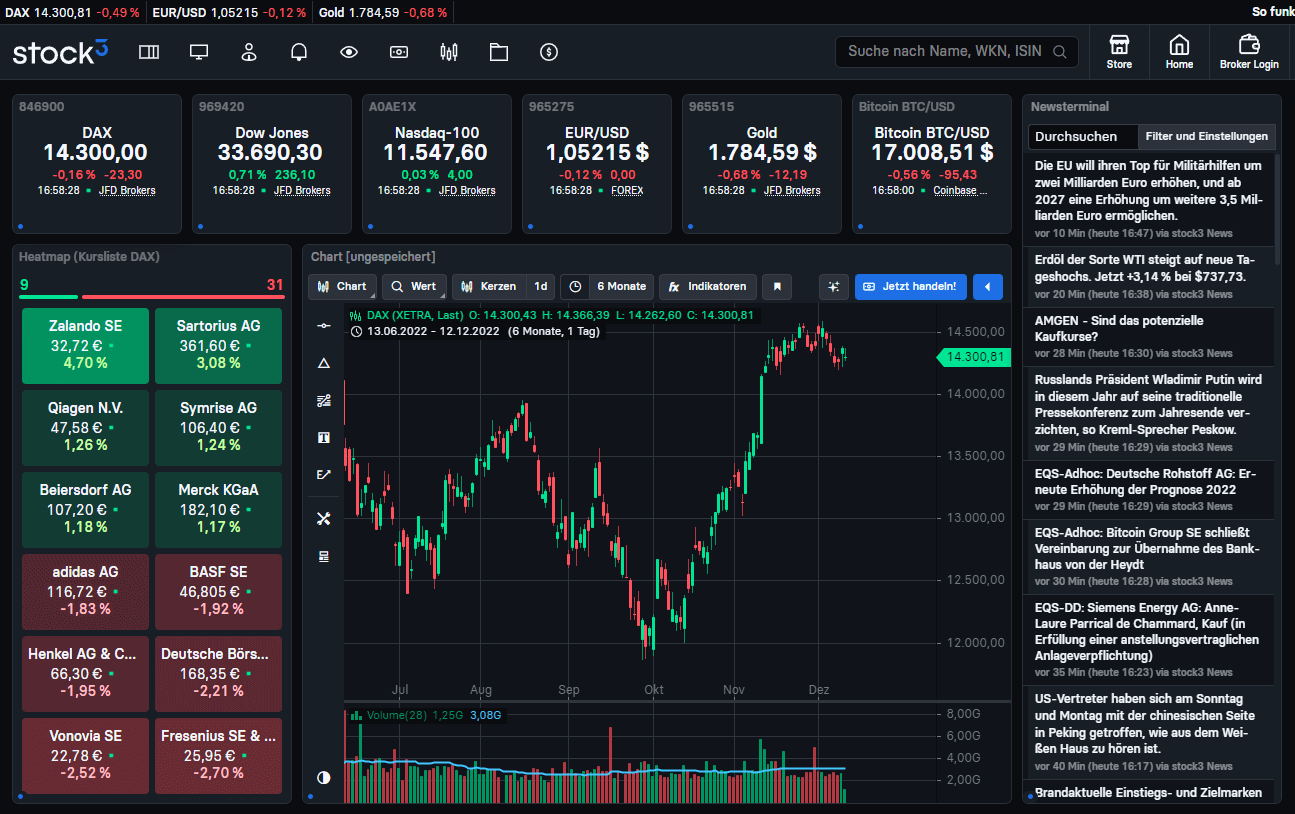
Task: Open the experts person icon in the top bar
Action: tap(249, 52)
